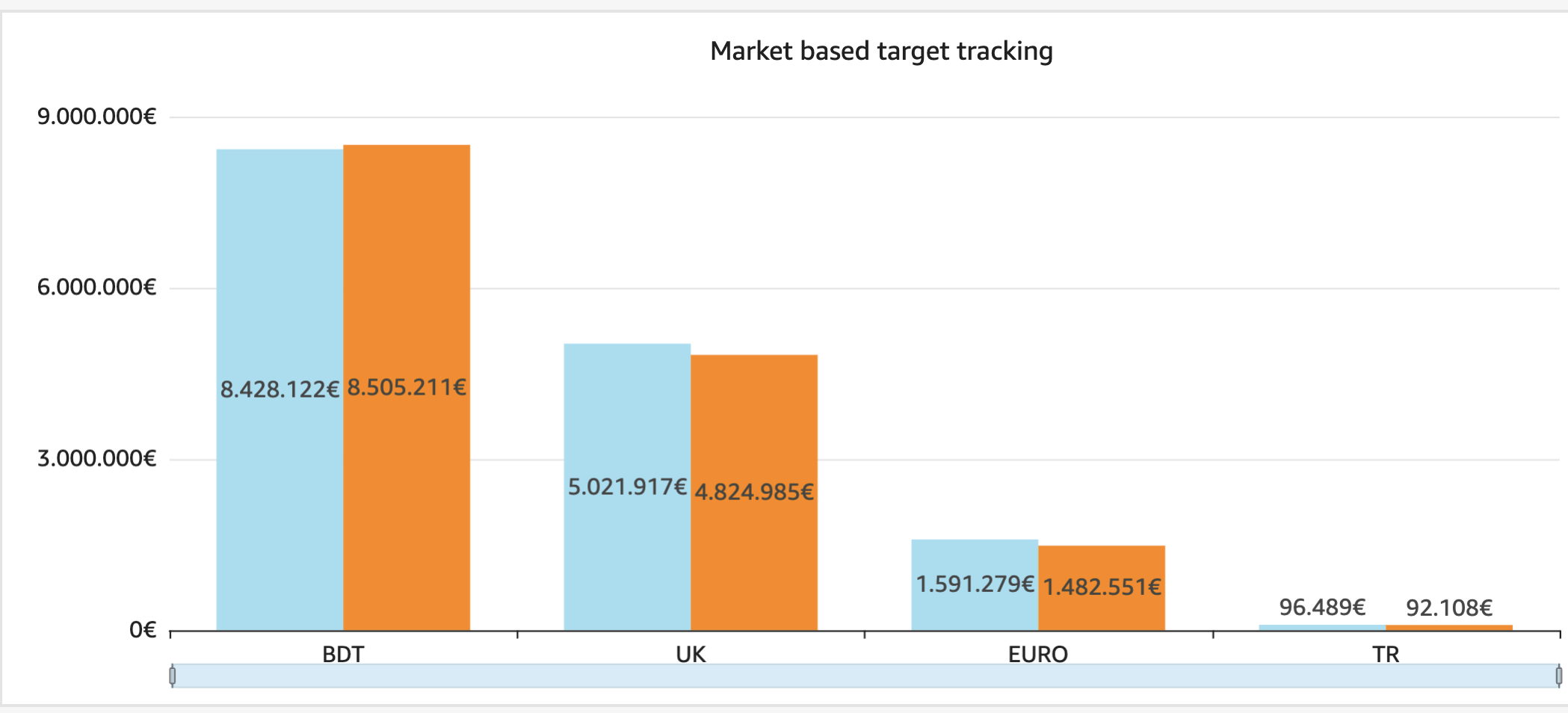Click the 92.108€ data label

[x=1449, y=608]
